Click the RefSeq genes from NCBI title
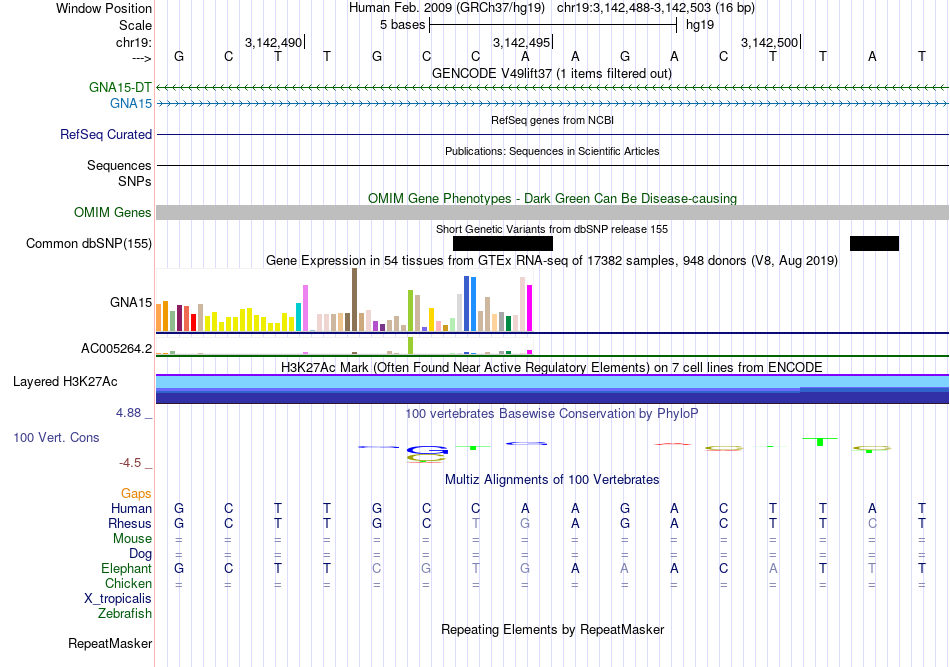950x667 pixels. pos(552,120)
